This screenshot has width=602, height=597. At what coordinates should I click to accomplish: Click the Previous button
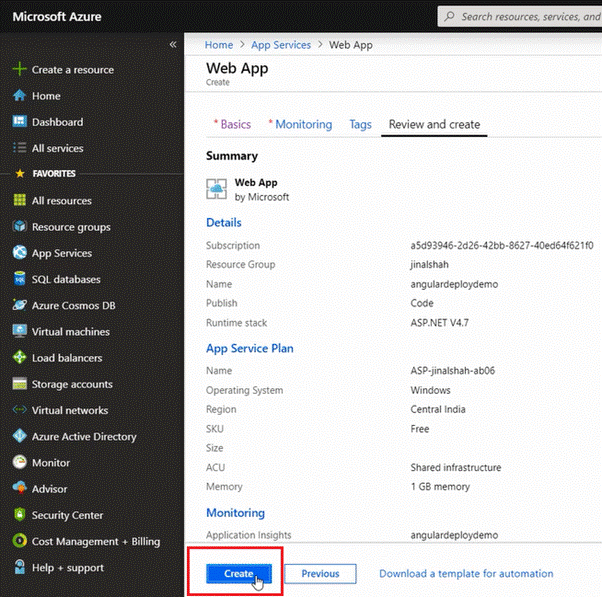(x=320, y=574)
